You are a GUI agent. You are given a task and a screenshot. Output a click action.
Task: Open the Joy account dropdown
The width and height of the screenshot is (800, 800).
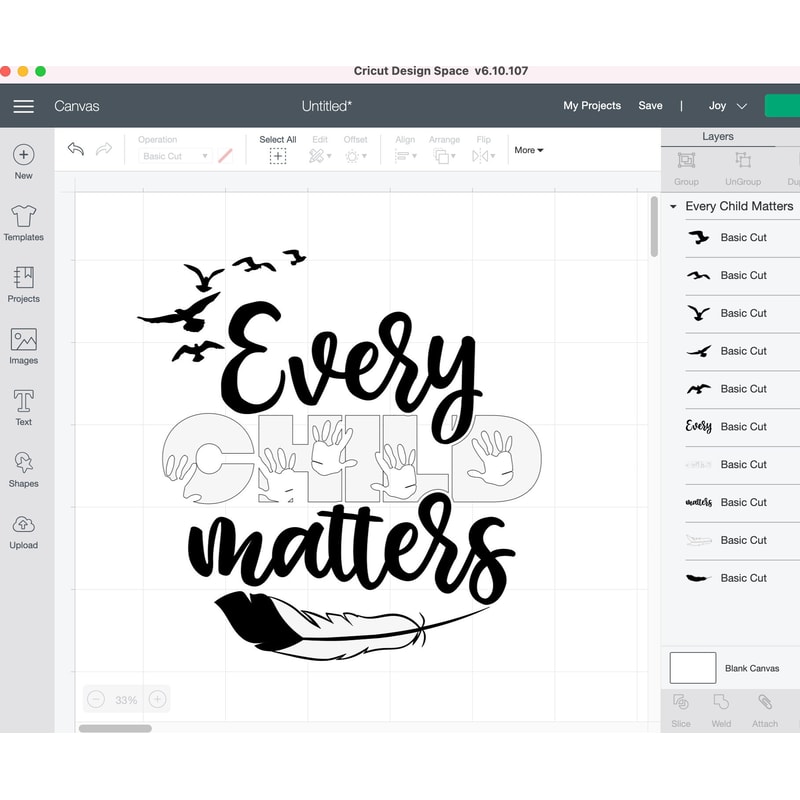pyautogui.click(x=725, y=105)
